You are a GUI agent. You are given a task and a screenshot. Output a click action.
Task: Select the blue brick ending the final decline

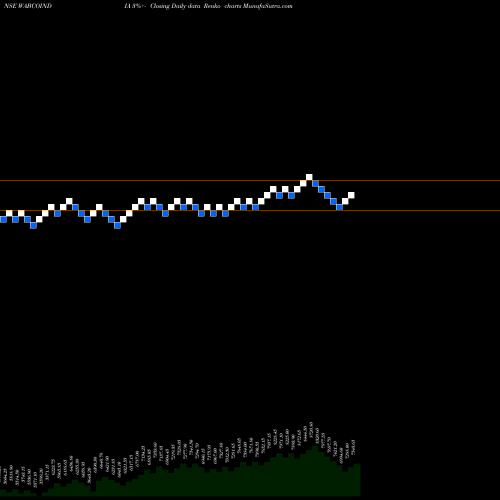point(339,207)
